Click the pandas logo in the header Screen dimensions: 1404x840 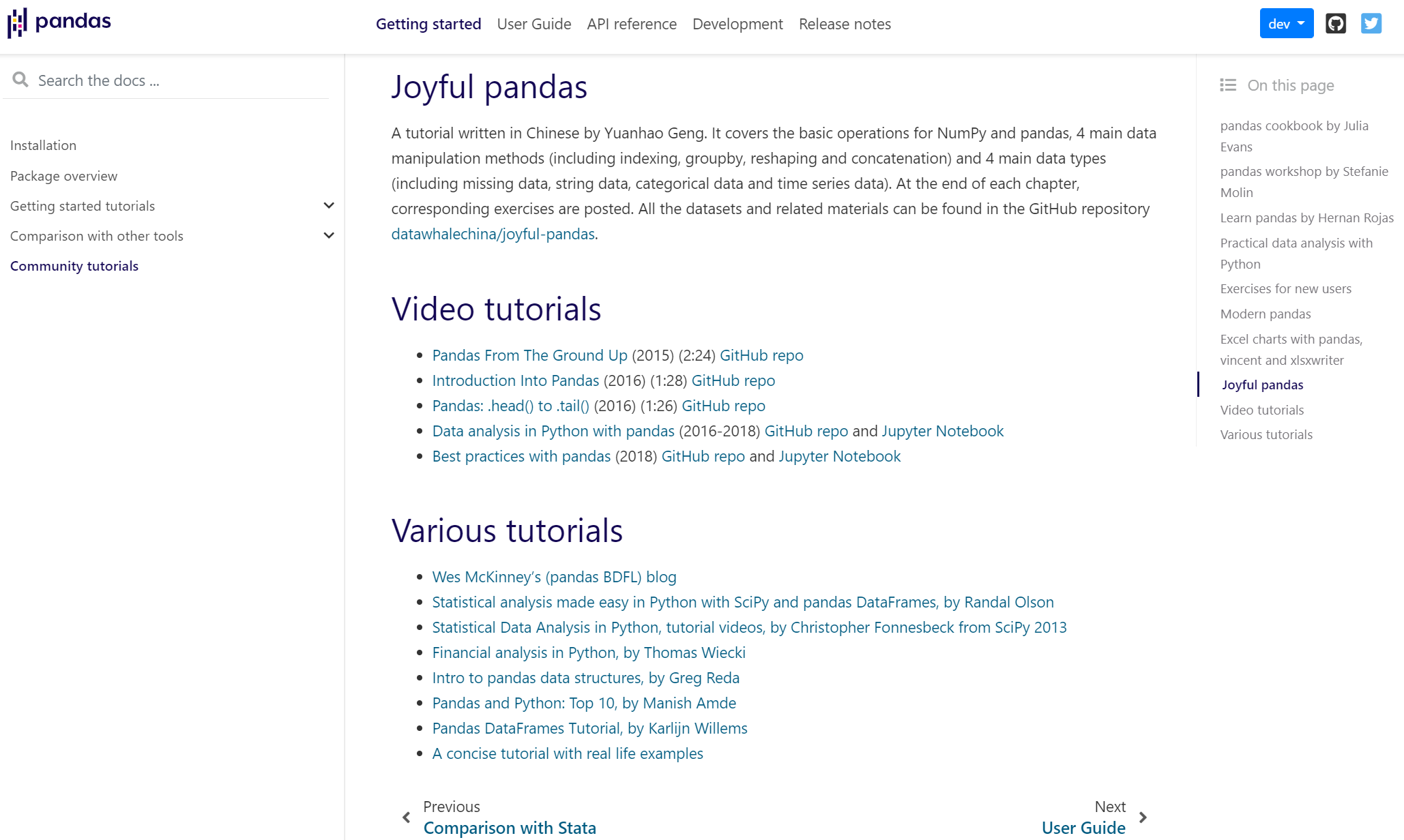(x=59, y=22)
